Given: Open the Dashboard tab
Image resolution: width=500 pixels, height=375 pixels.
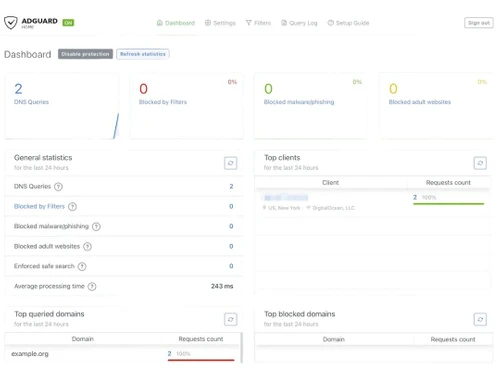Looking at the screenshot, I should 176,23.
